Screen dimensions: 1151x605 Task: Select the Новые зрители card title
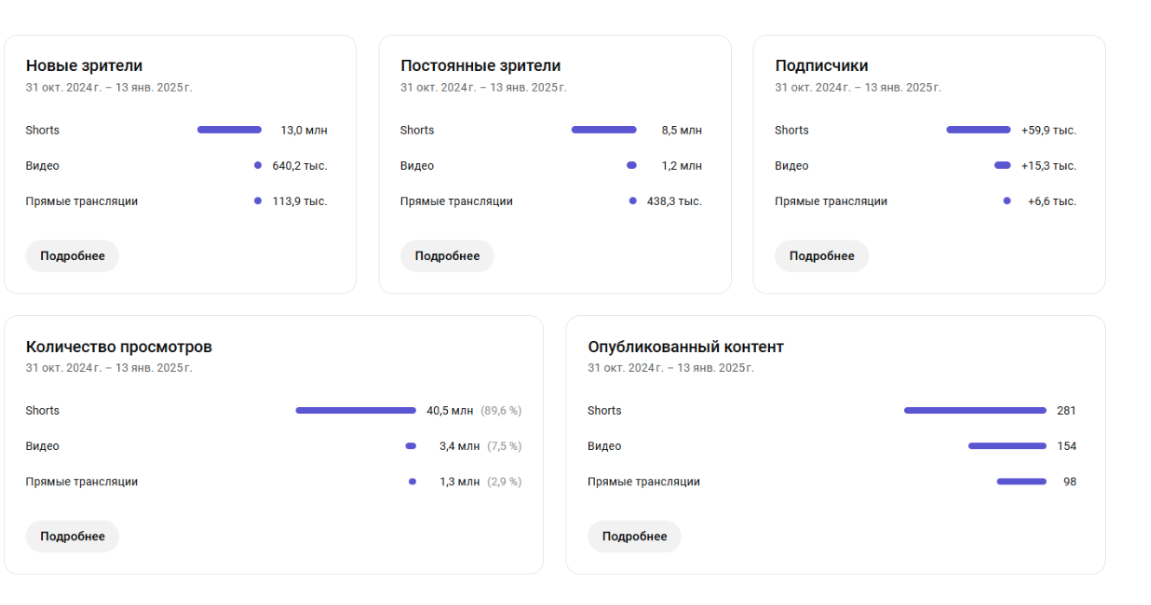84,65
